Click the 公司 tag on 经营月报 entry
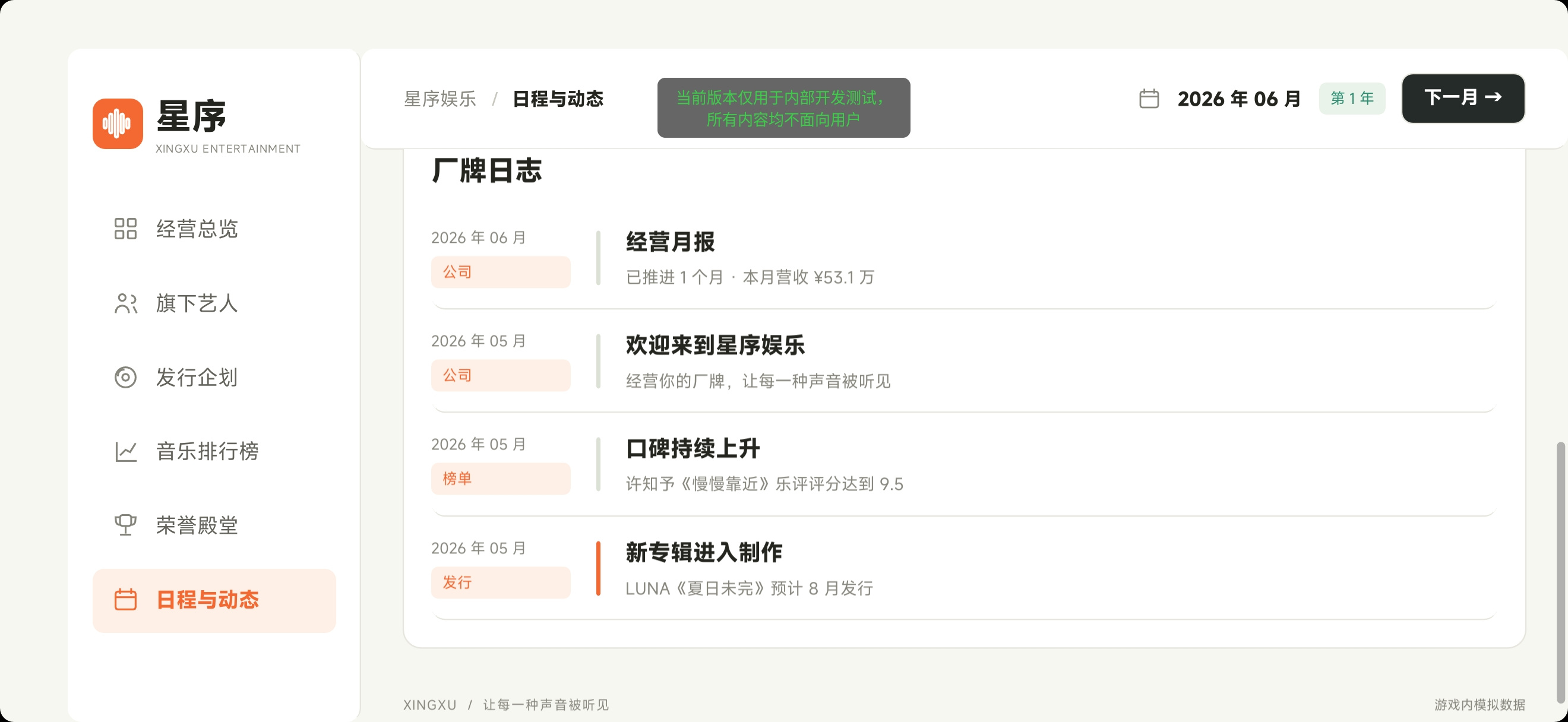The image size is (1568, 722). 500,272
